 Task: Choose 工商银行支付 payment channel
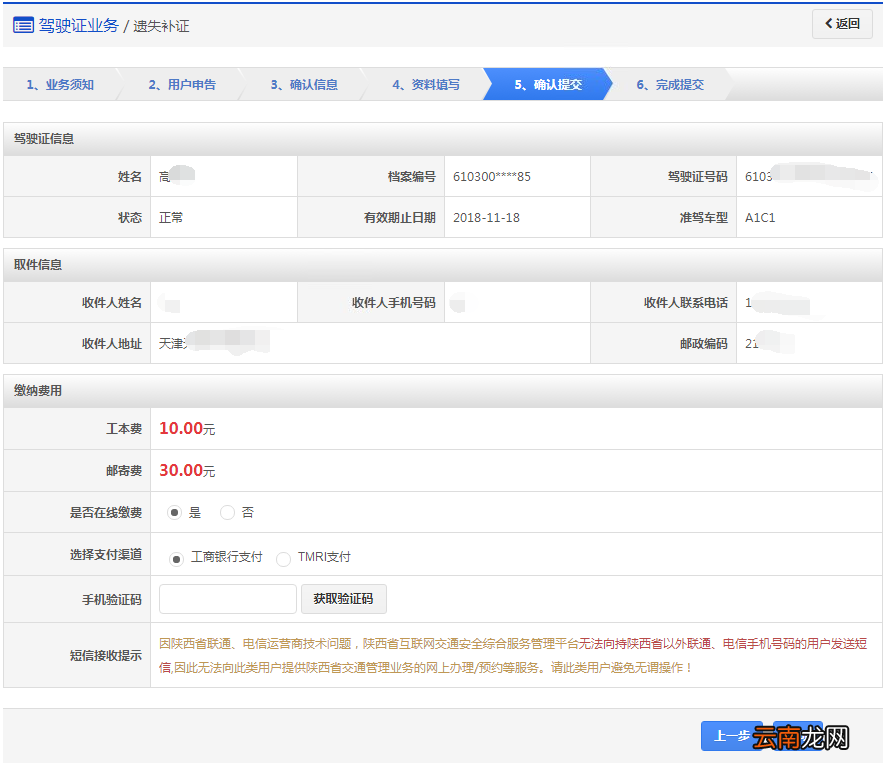pyautogui.click(x=176, y=559)
